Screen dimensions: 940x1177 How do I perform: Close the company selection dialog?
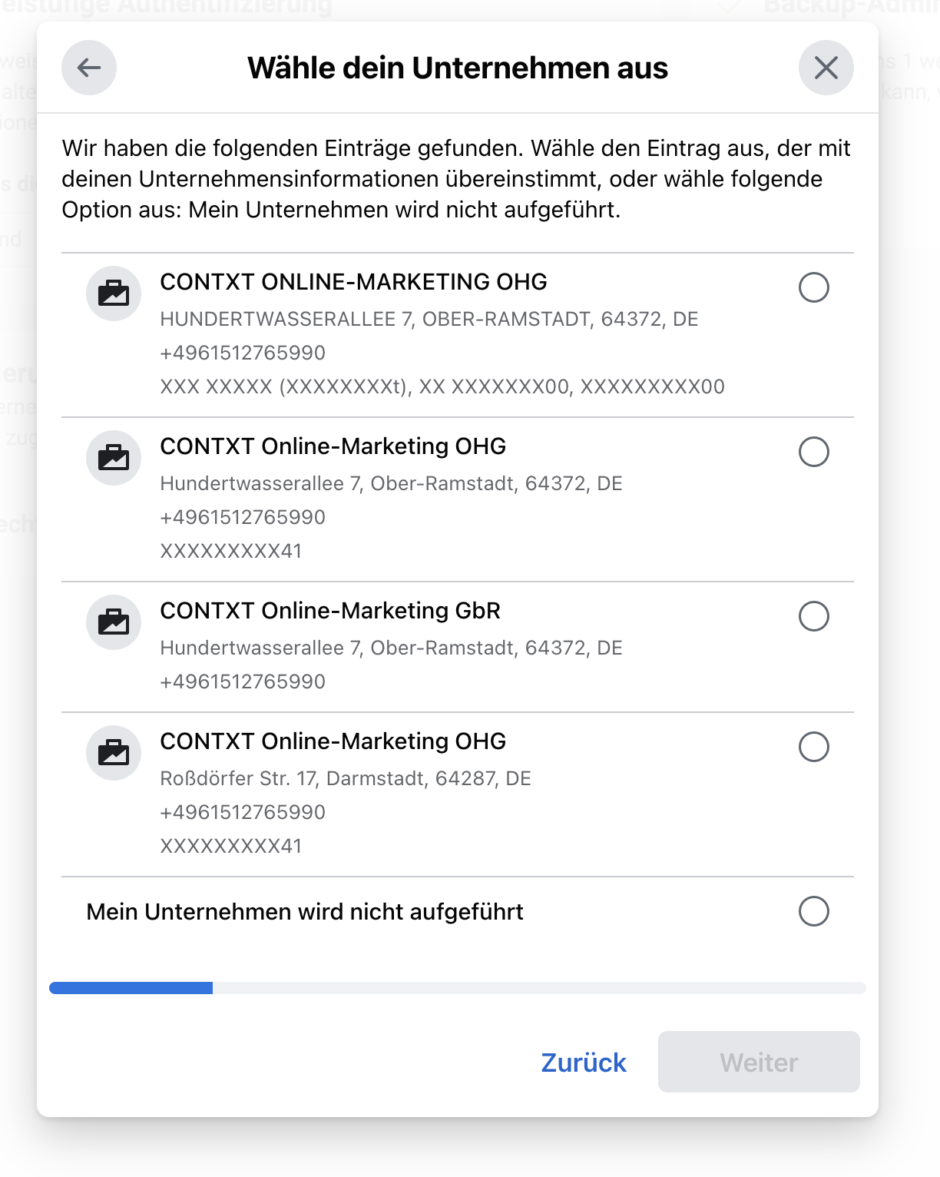pos(826,68)
